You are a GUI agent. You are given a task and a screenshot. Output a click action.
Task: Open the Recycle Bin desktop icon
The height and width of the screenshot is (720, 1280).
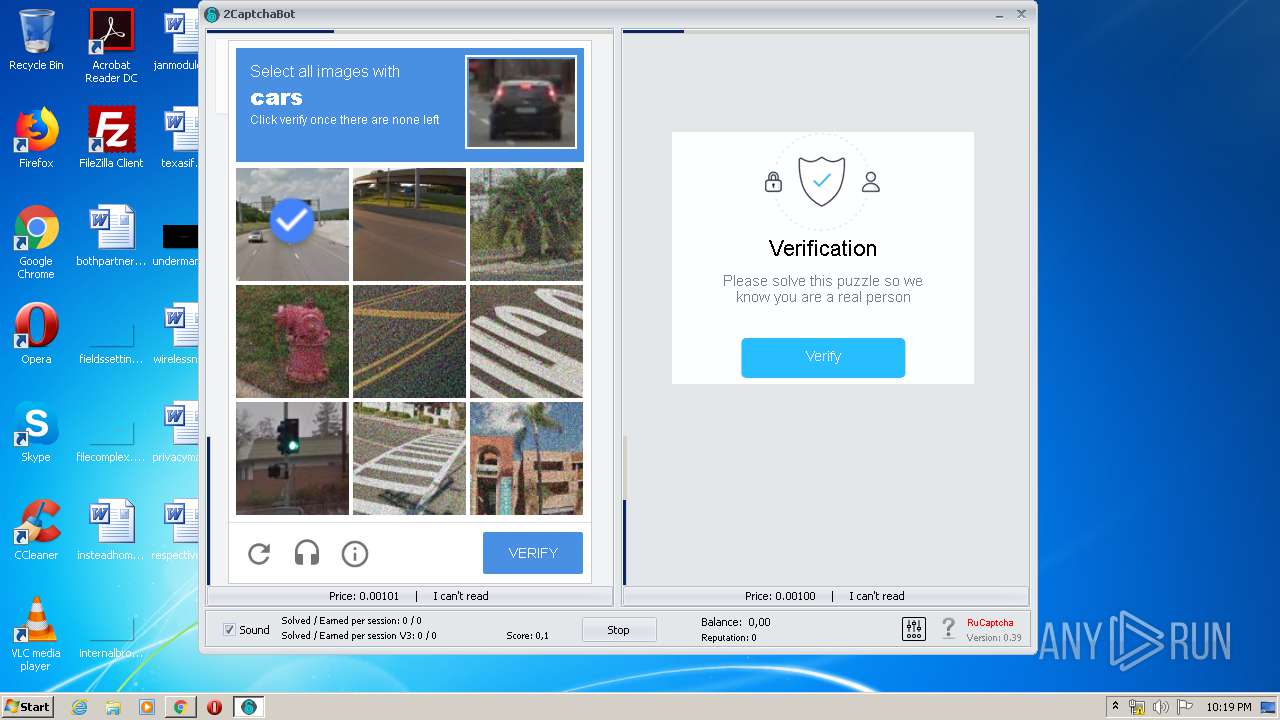point(36,40)
